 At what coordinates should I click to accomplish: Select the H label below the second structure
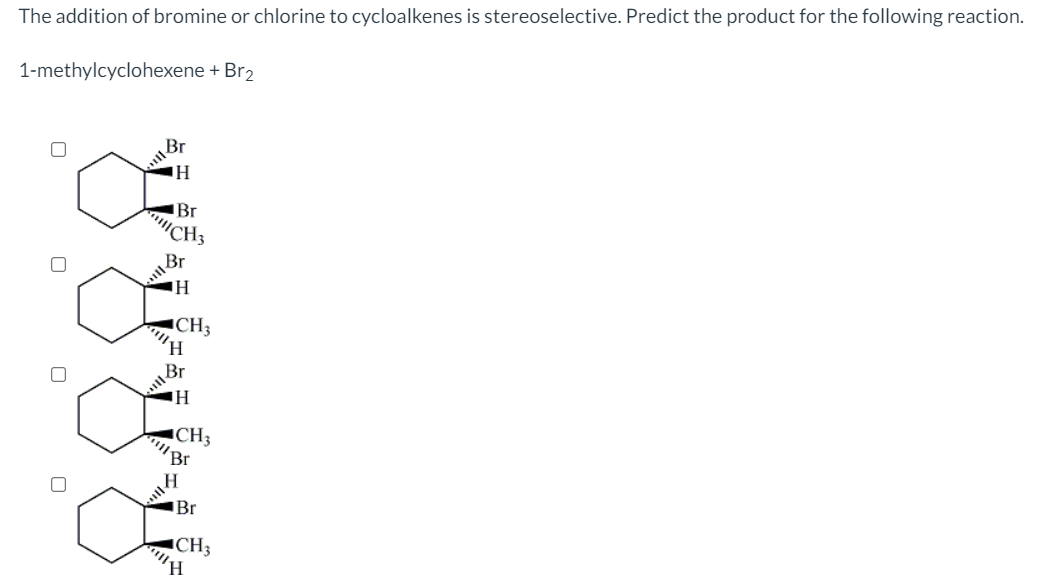(176, 349)
